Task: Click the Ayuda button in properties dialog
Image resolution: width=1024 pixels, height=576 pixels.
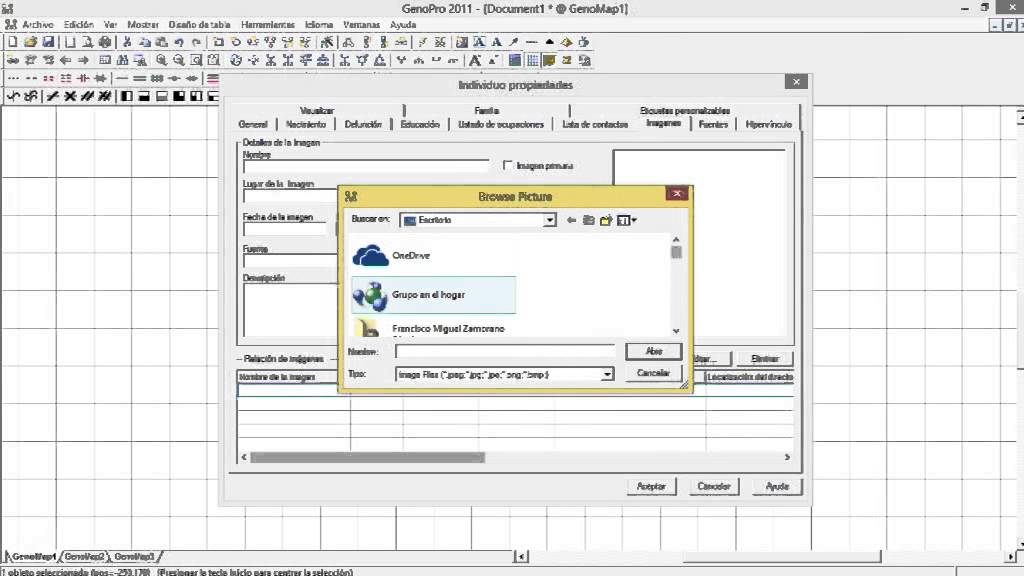Action: (776, 487)
